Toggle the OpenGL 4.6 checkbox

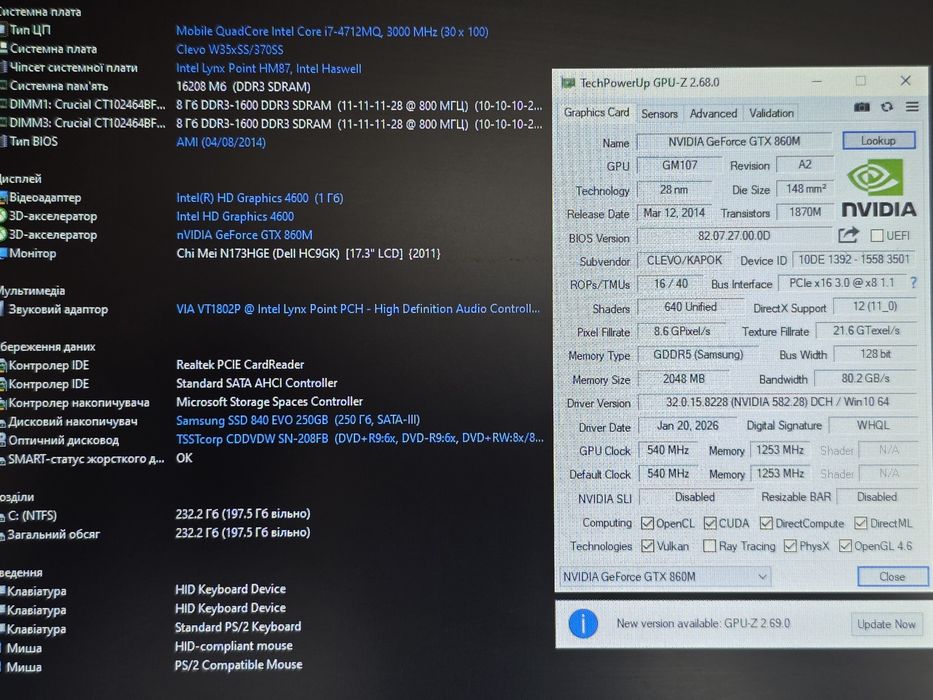click(845, 546)
